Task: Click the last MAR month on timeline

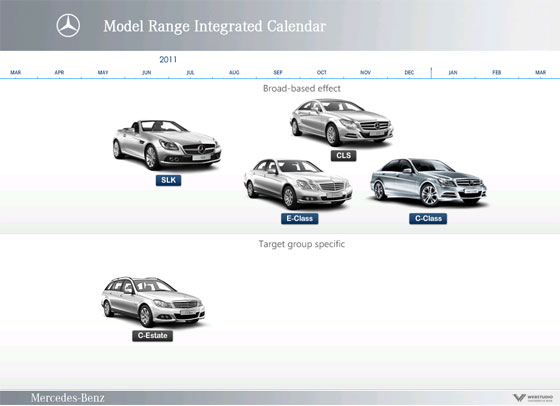Action: [540, 72]
